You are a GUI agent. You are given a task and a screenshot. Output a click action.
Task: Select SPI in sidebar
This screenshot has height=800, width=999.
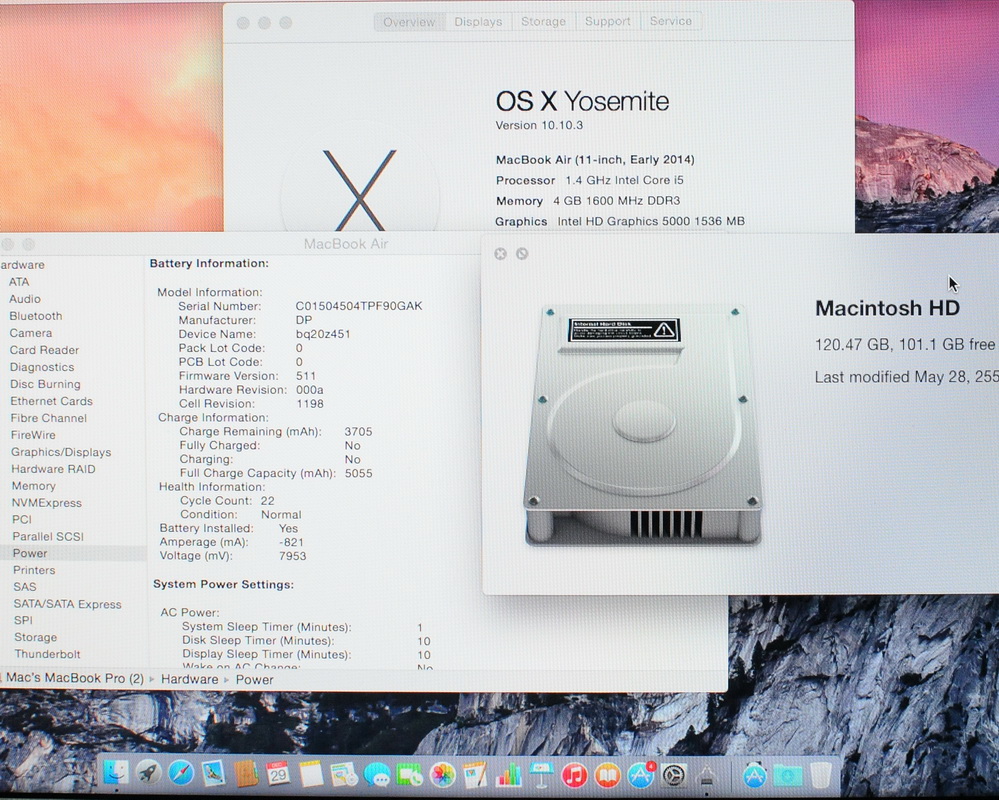tap(23, 620)
